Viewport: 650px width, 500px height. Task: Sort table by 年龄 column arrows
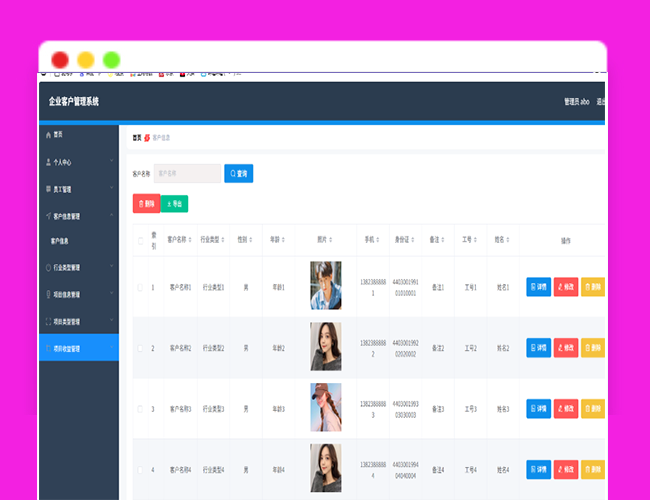coord(283,240)
